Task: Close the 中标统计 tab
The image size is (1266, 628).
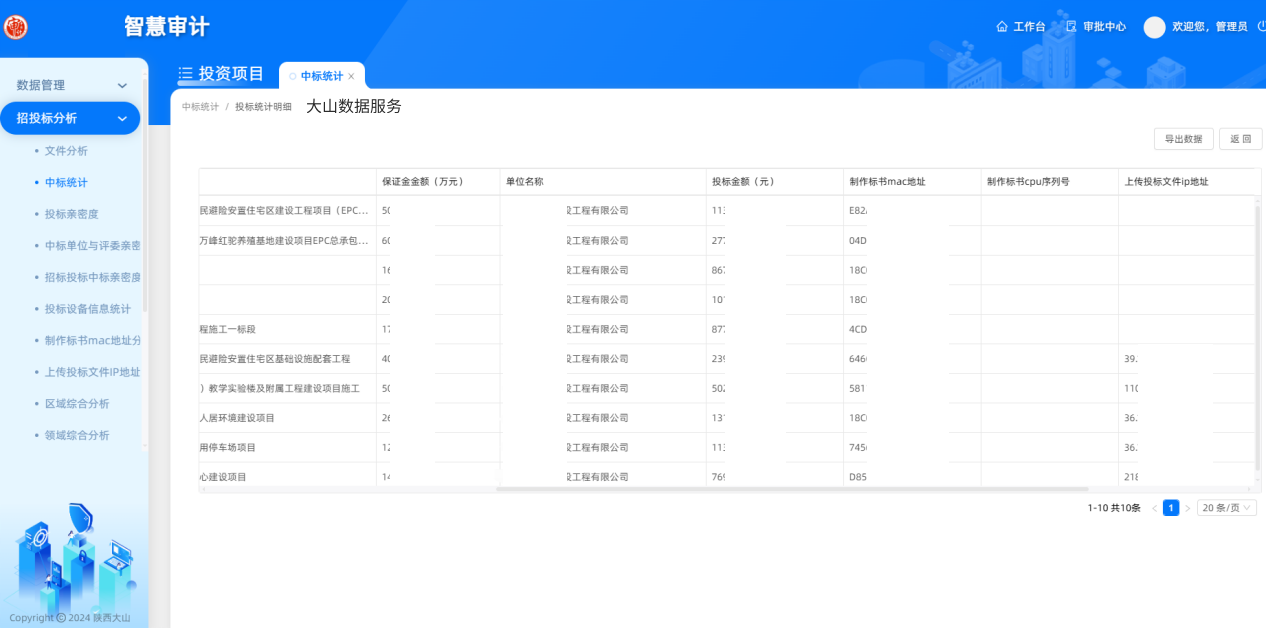Action: click(351, 76)
